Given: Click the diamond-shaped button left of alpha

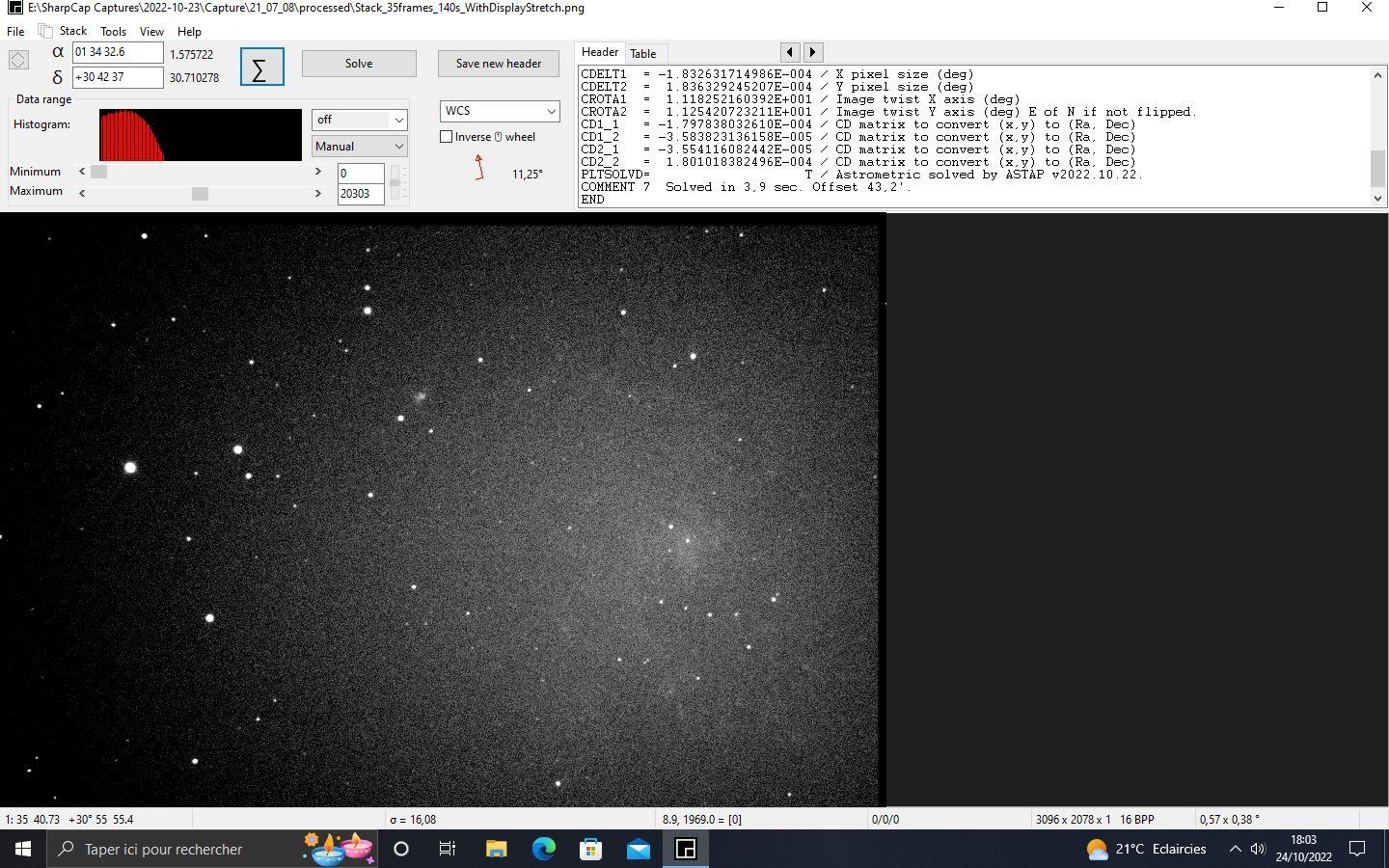Looking at the screenshot, I should (18, 60).
